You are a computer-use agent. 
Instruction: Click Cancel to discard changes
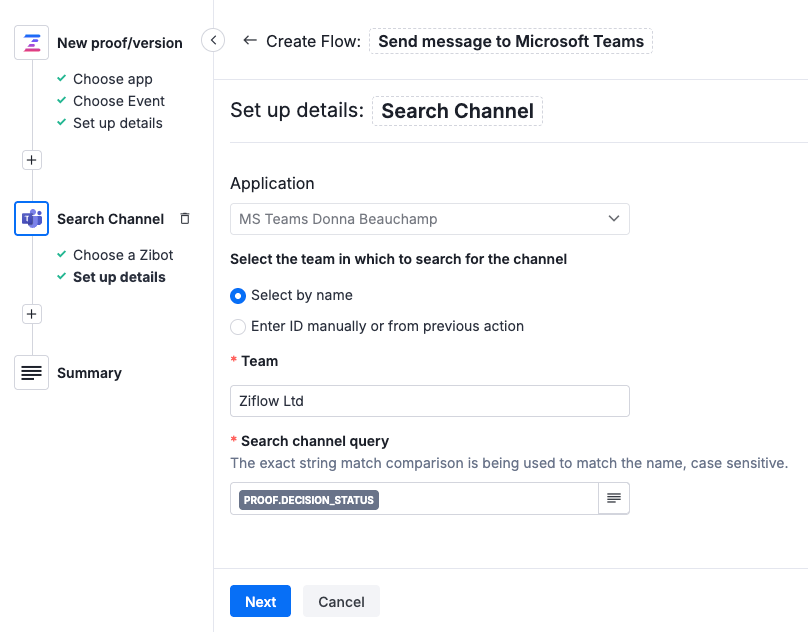[x=341, y=601]
